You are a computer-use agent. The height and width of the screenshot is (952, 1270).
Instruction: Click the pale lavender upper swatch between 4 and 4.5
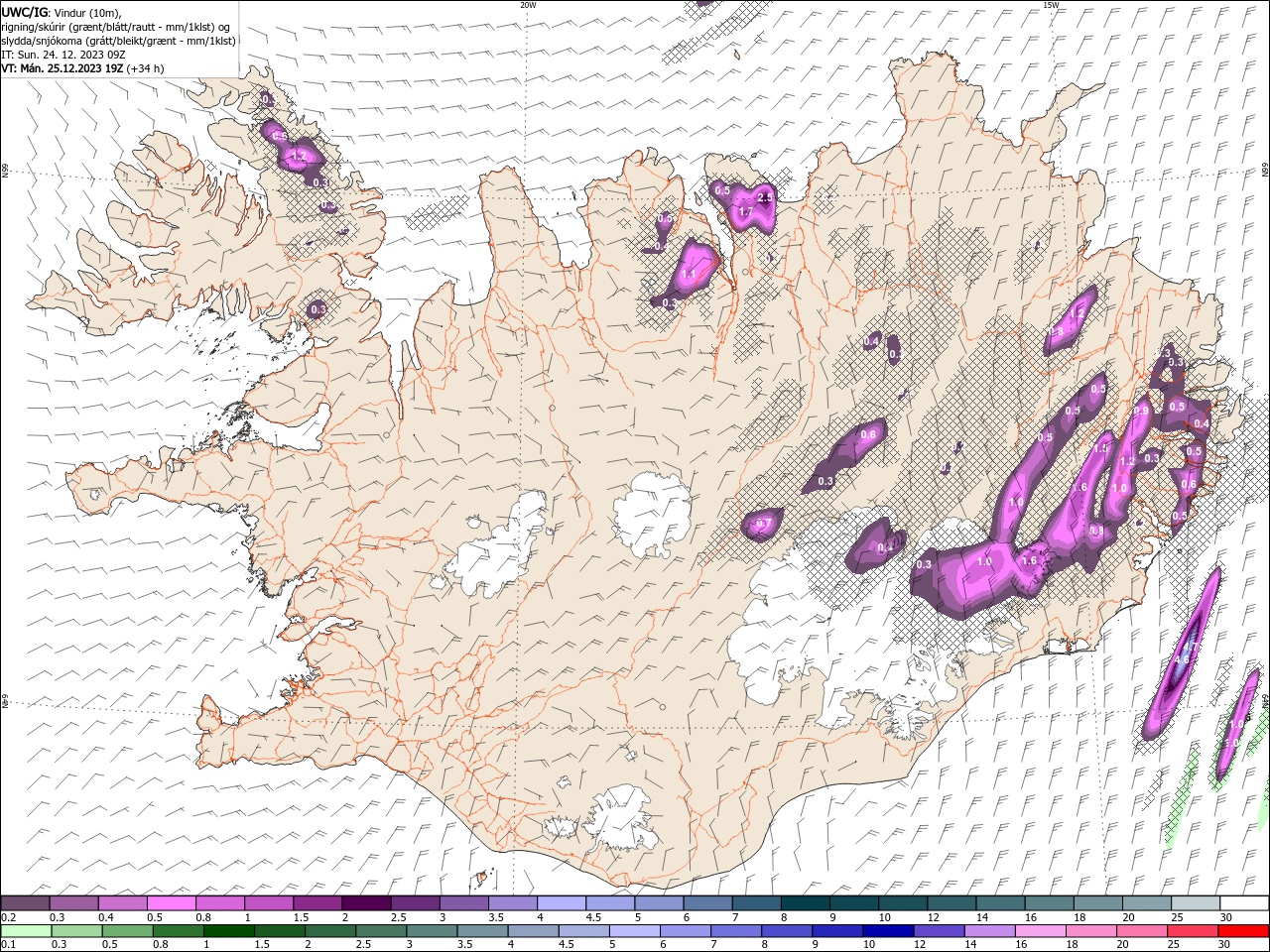coord(562,903)
